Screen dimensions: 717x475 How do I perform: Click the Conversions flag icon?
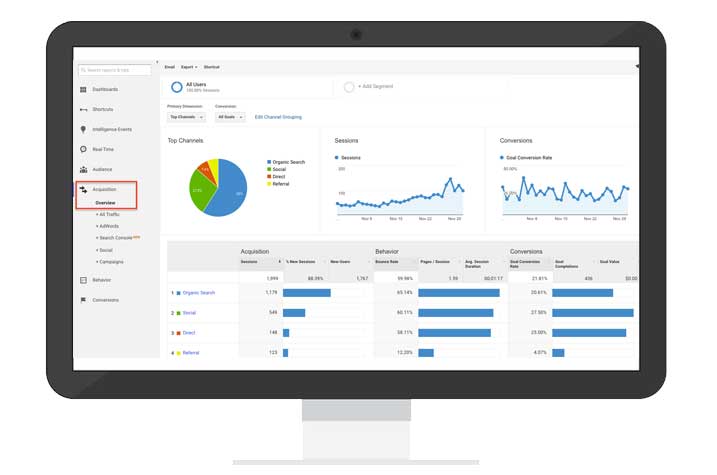(x=83, y=300)
